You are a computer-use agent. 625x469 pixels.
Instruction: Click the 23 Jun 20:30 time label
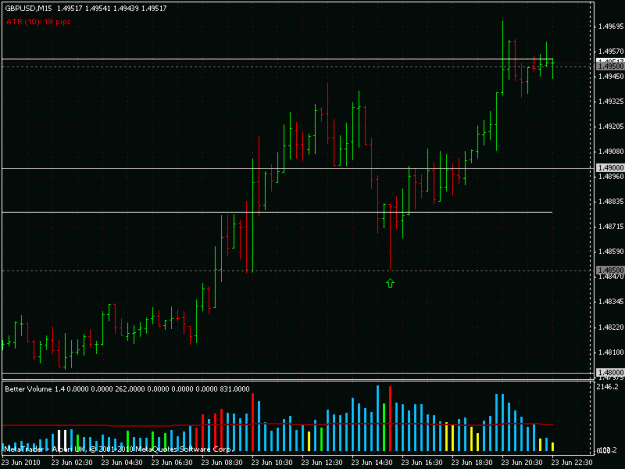click(x=522, y=462)
